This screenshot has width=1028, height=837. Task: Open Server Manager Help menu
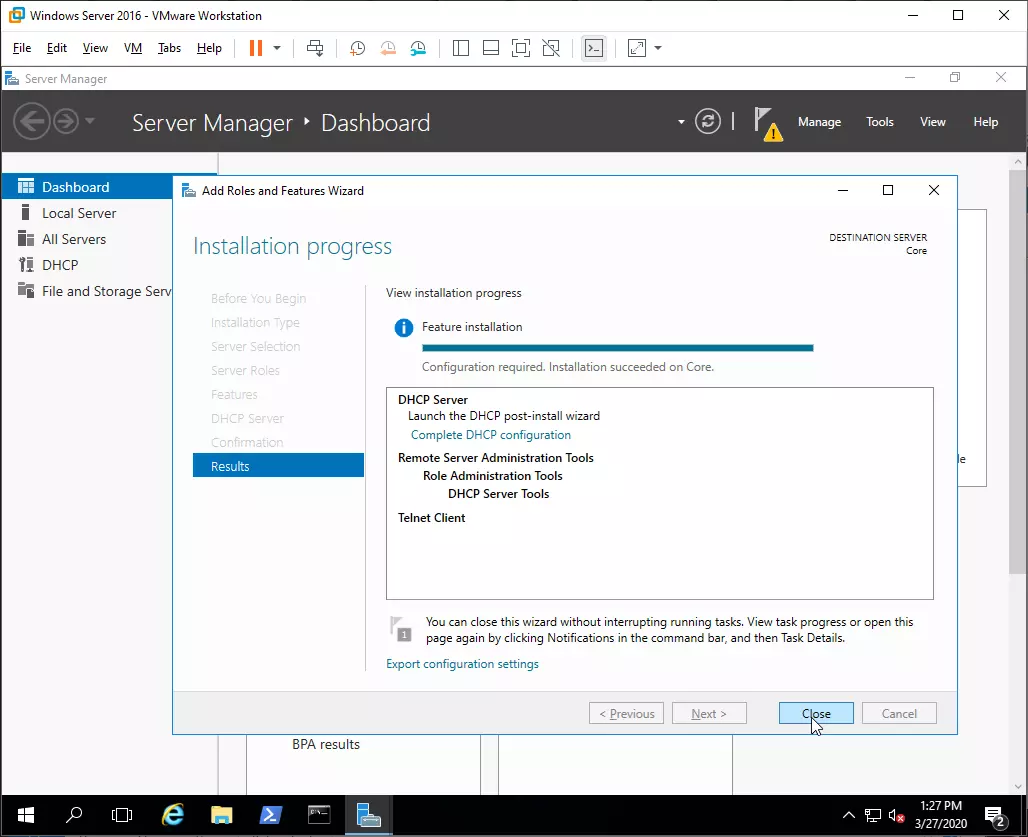click(985, 122)
